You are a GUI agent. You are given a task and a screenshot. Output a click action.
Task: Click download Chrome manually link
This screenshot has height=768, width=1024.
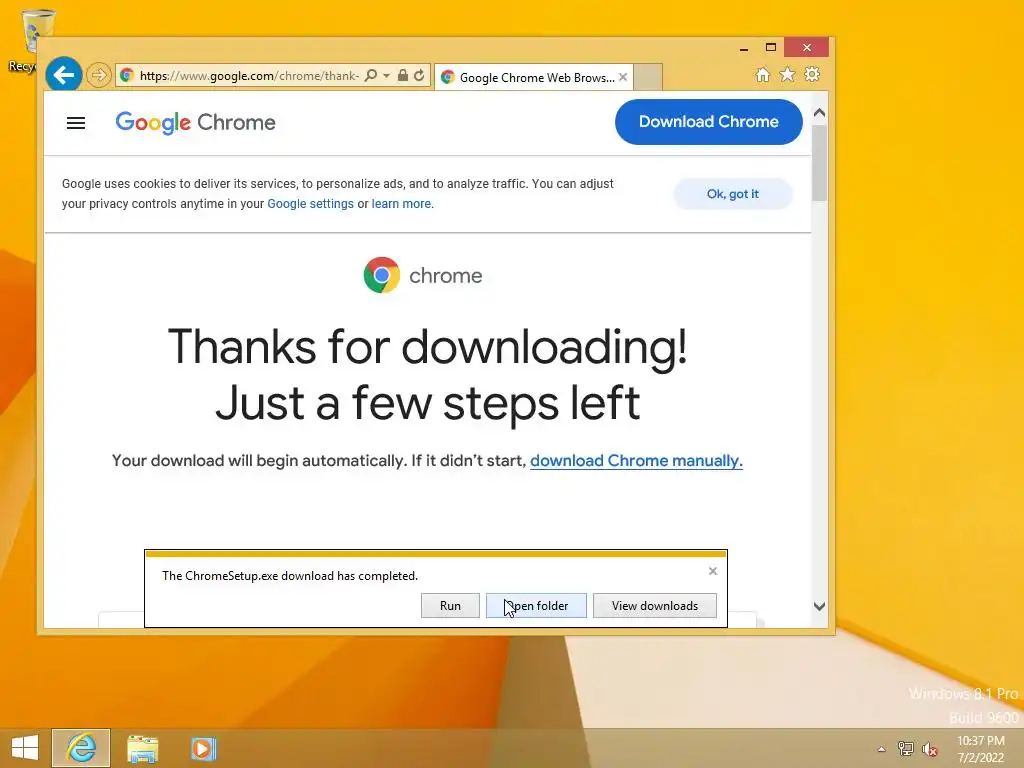tap(636, 460)
